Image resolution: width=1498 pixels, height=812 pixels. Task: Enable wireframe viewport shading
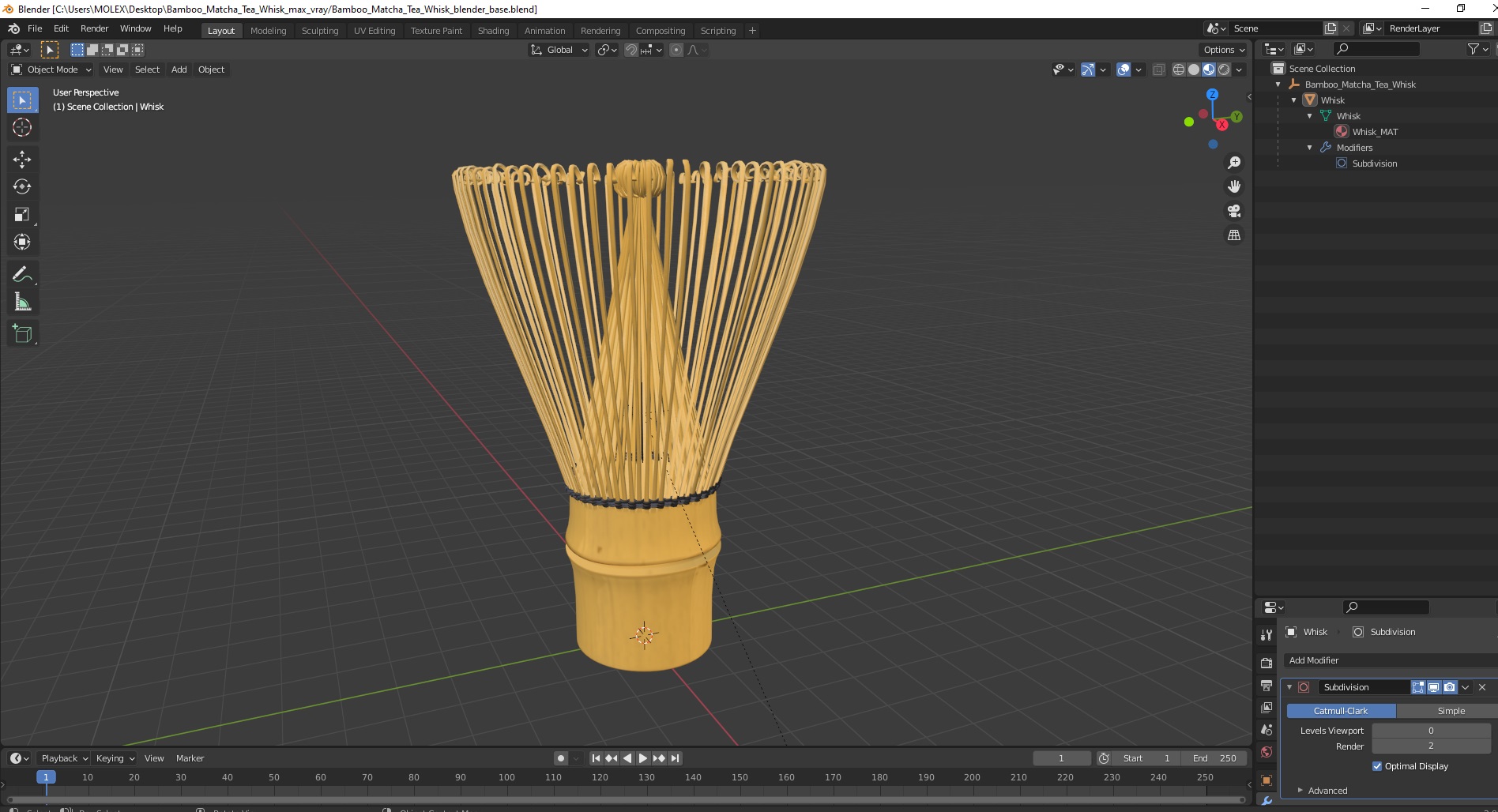pyautogui.click(x=1178, y=70)
